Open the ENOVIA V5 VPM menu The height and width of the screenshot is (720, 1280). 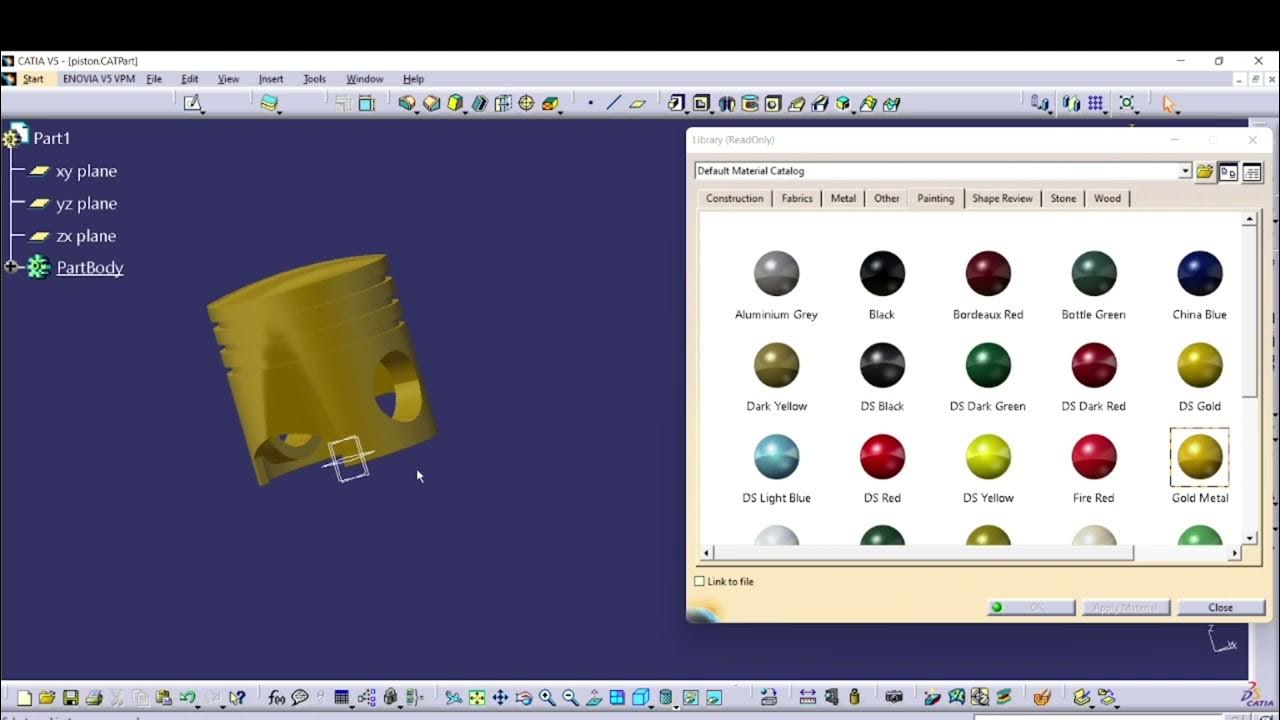tap(98, 79)
